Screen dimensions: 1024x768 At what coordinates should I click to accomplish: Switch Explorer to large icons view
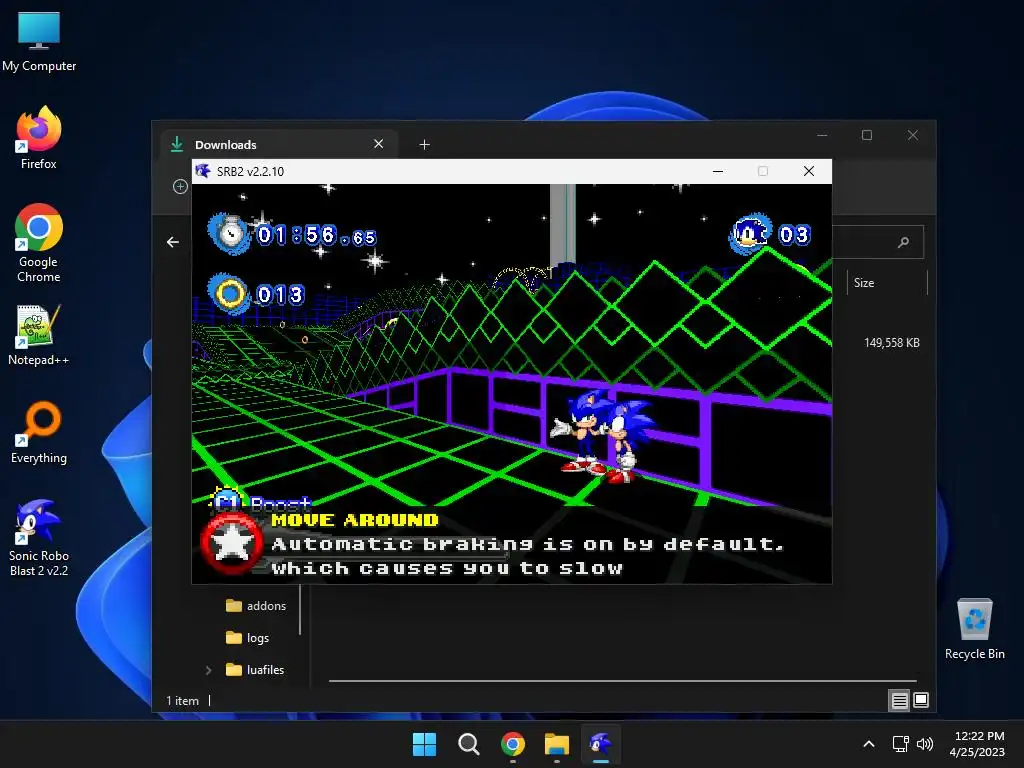(921, 700)
